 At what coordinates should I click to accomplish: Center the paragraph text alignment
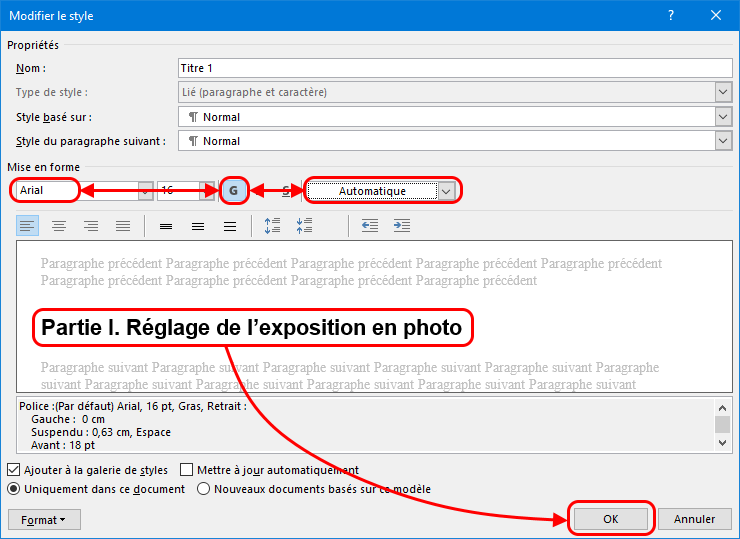click(59, 226)
